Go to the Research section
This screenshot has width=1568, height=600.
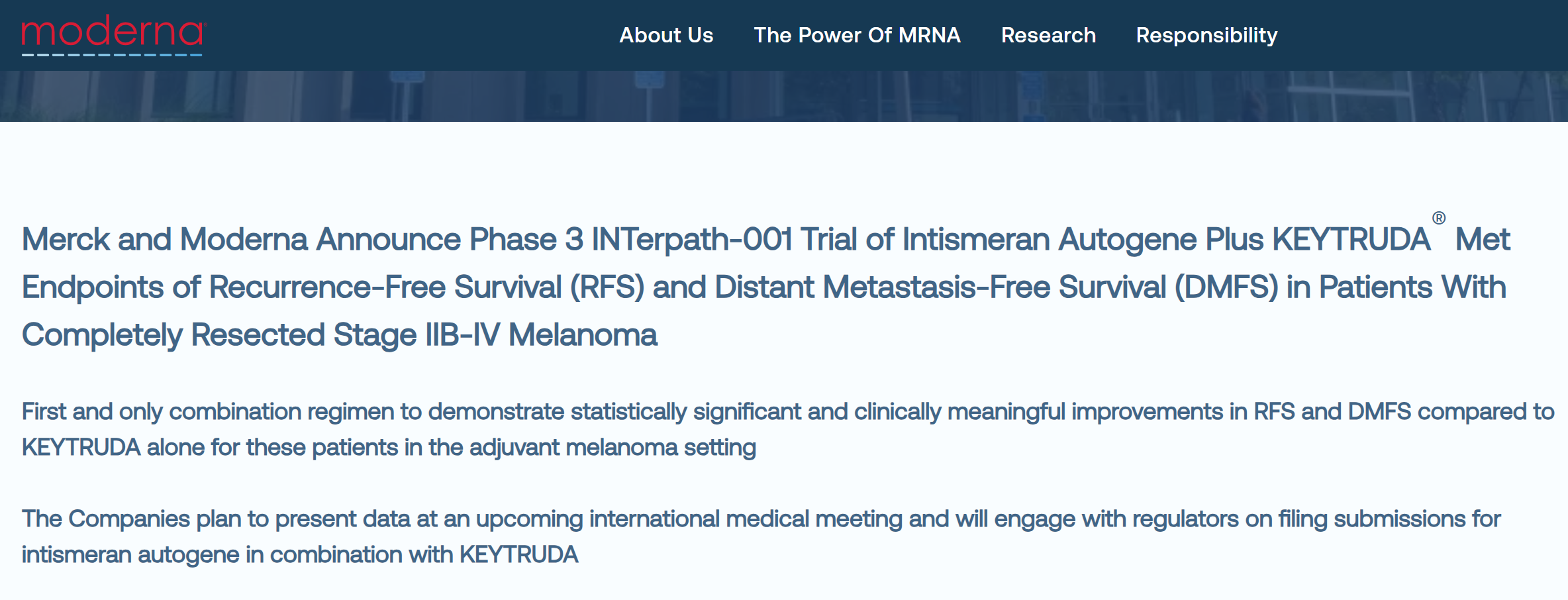[1048, 35]
